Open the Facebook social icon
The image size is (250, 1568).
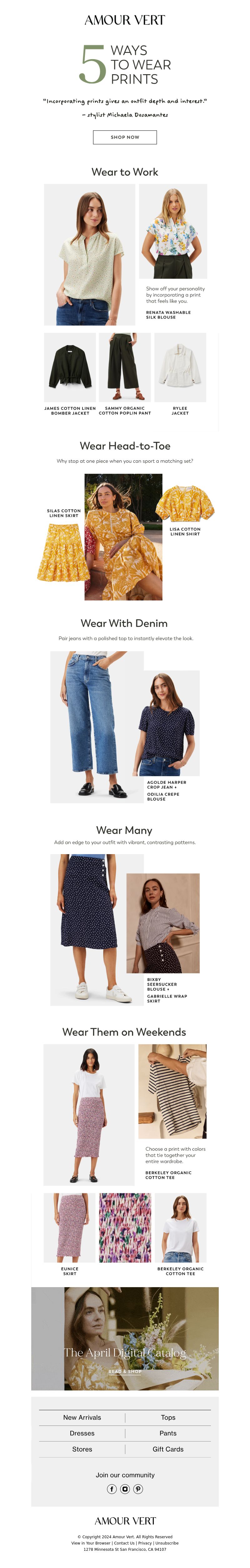[x=112, y=1489]
